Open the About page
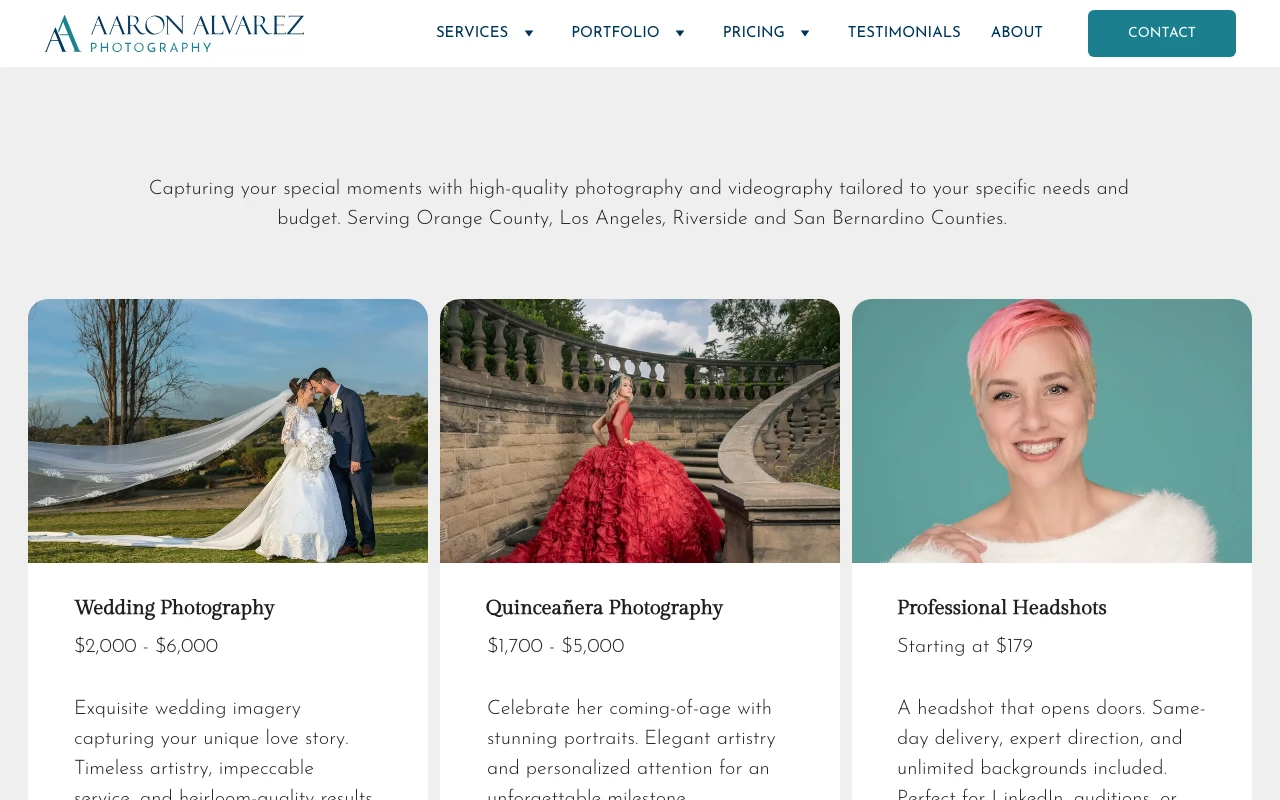1280x800 pixels. pyautogui.click(x=1017, y=33)
